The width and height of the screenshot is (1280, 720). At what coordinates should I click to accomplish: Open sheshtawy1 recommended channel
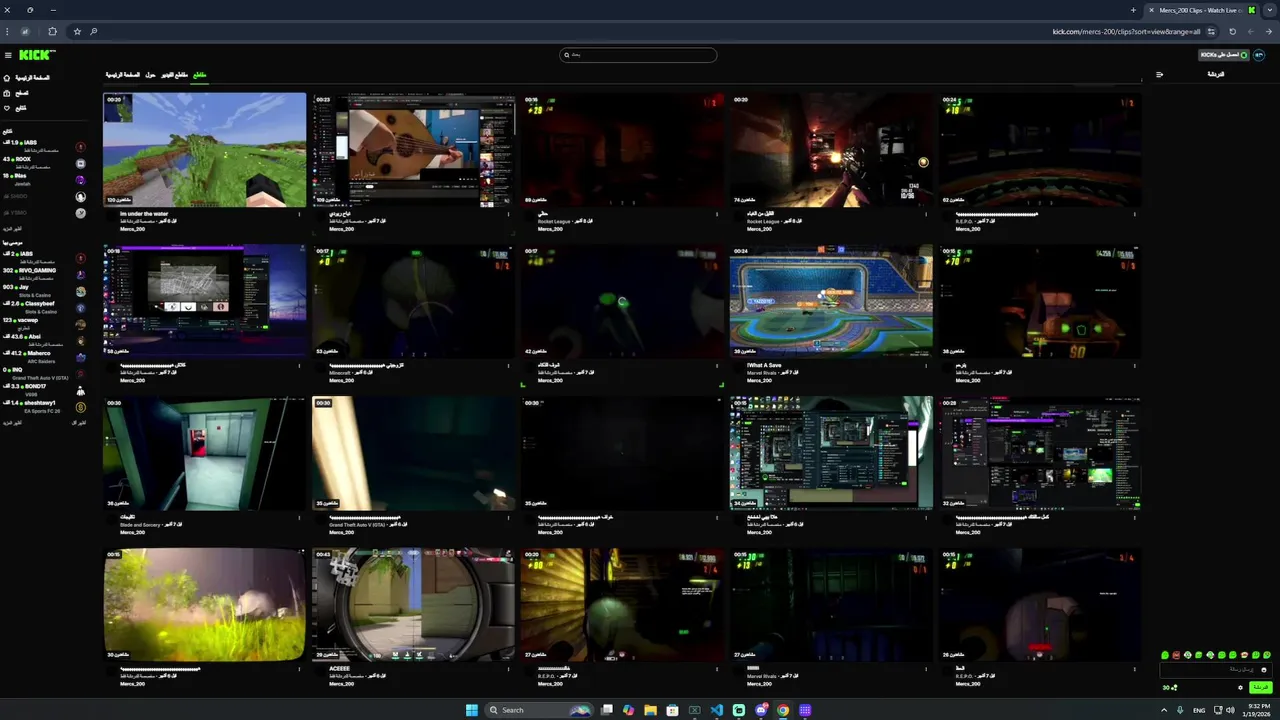point(44,405)
